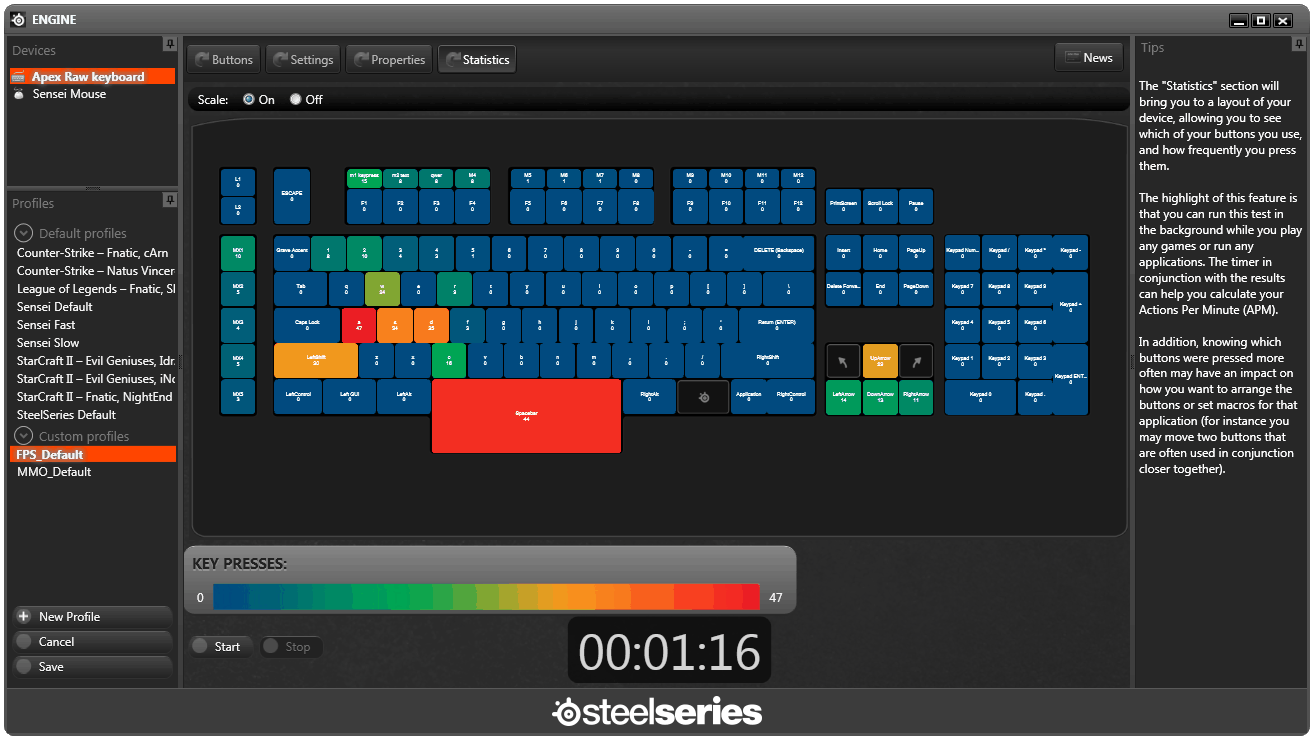Viewport: 1314px width, 740px height.
Task: Open the News button
Action: [x=1088, y=58]
